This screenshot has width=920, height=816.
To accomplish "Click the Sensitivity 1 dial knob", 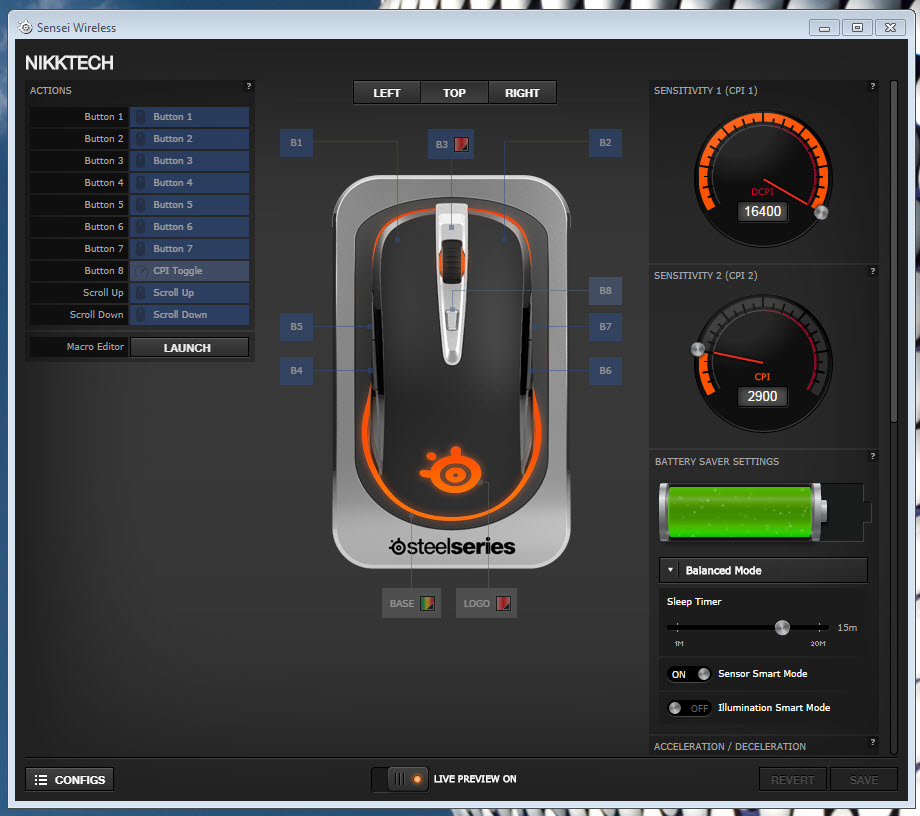I will 821,212.
